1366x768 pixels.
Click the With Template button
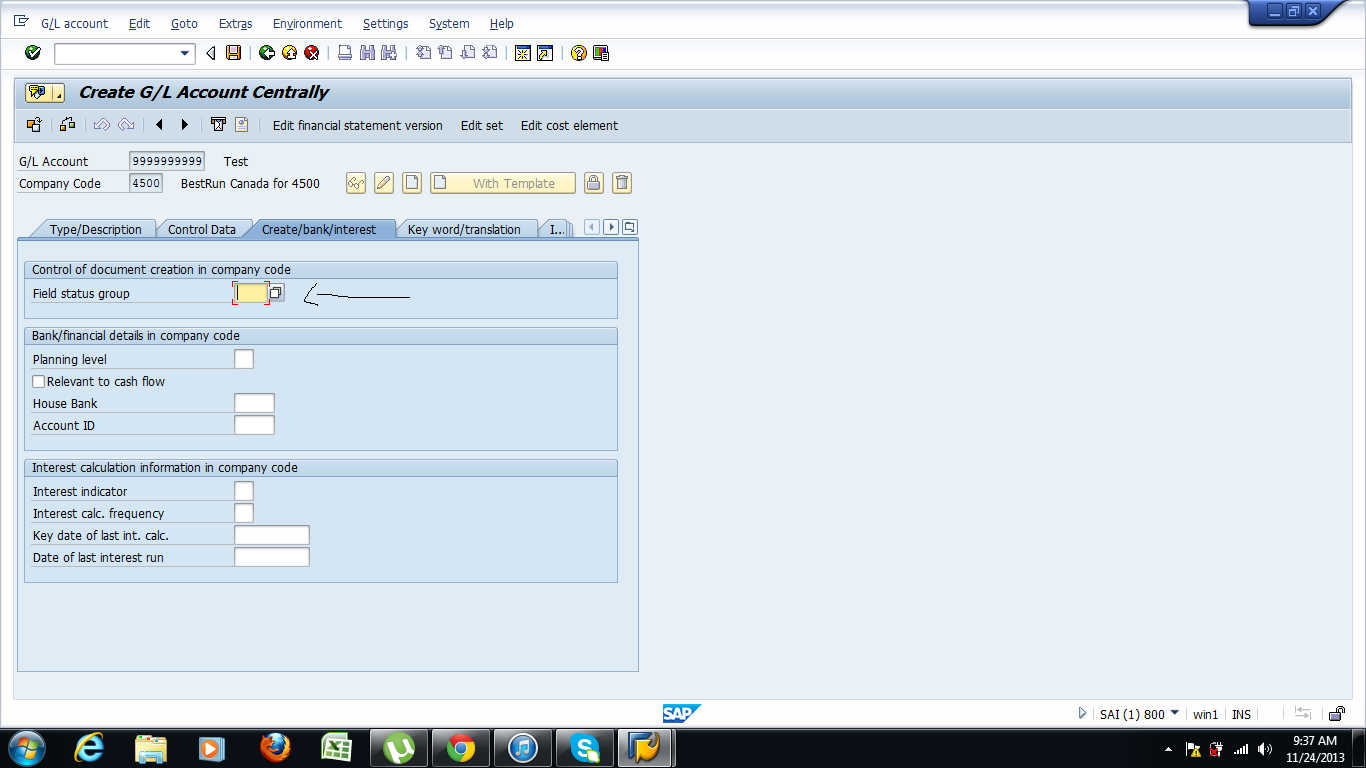point(502,183)
